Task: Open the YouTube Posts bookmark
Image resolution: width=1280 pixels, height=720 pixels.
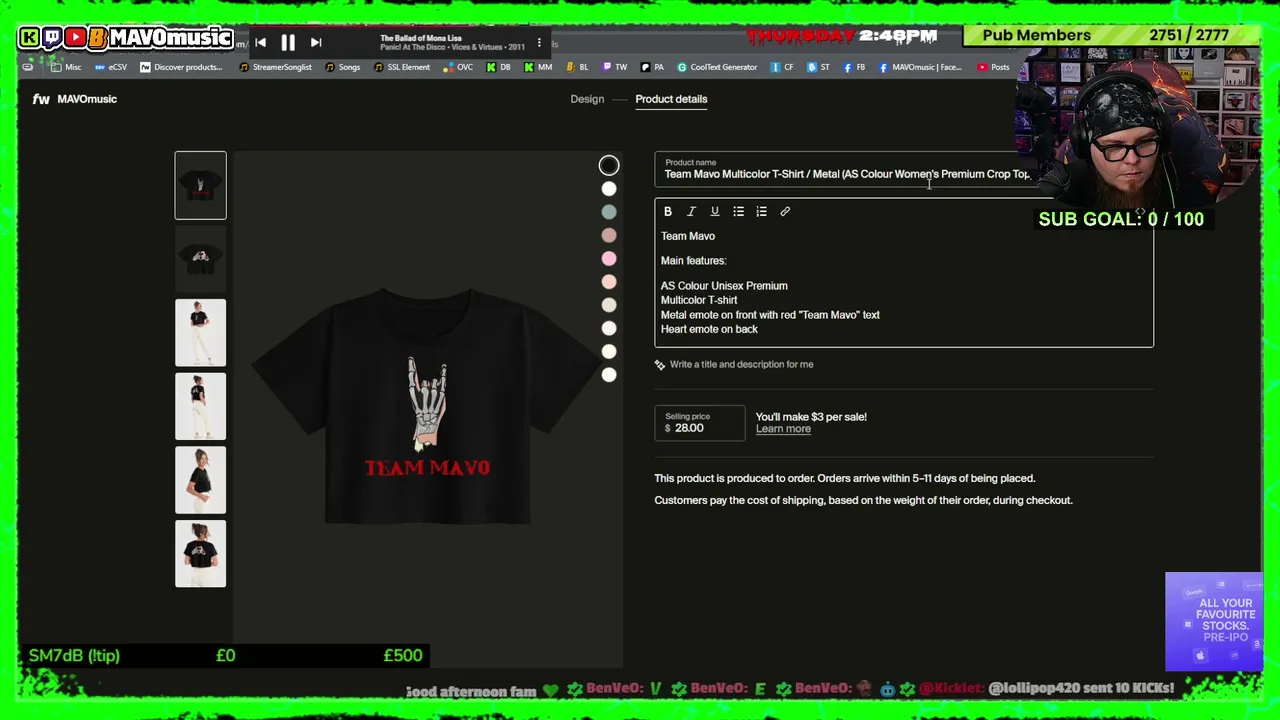Action: [x=993, y=67]
